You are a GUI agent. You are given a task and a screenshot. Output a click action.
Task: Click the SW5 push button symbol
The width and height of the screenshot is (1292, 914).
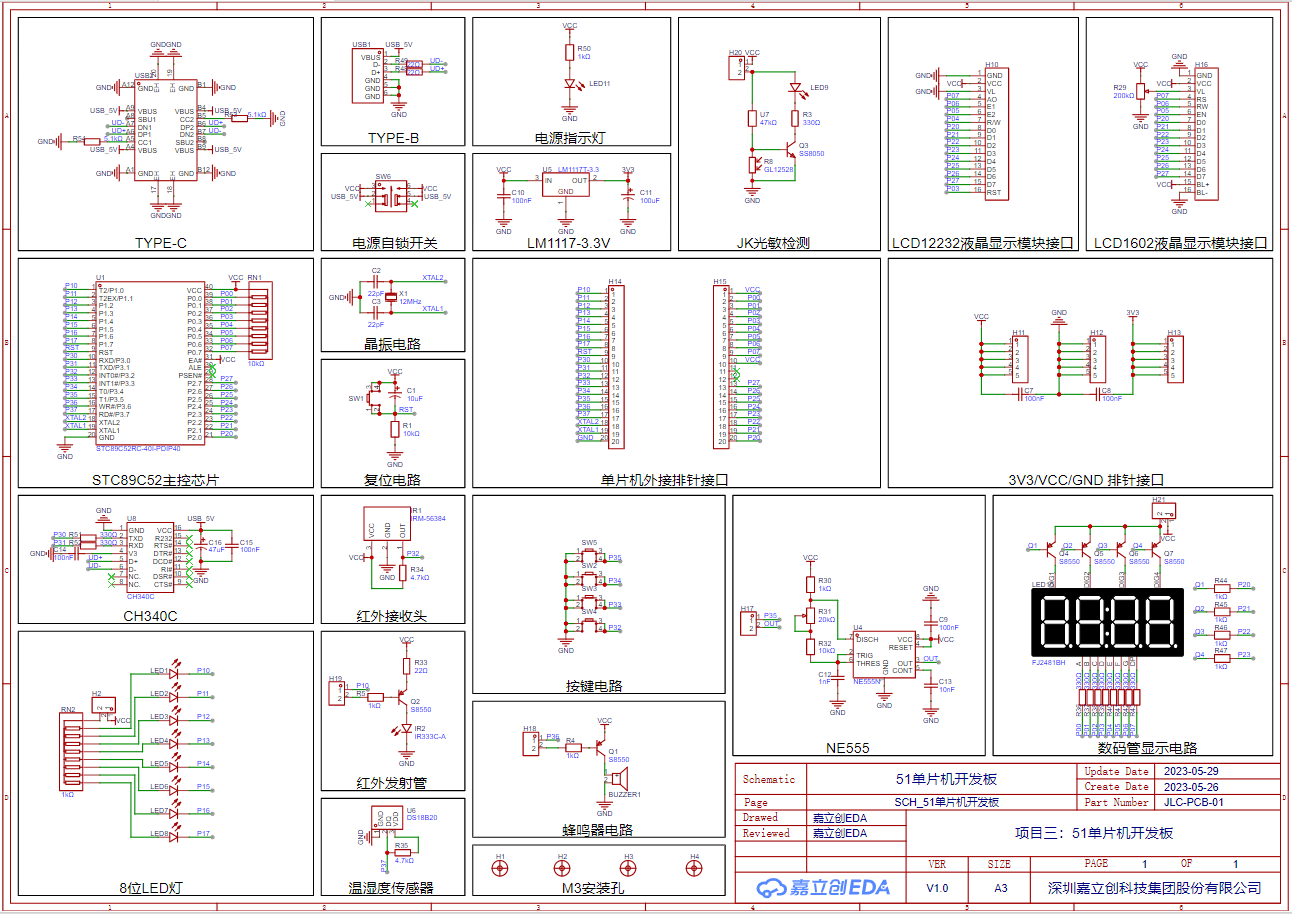point(590,556)
